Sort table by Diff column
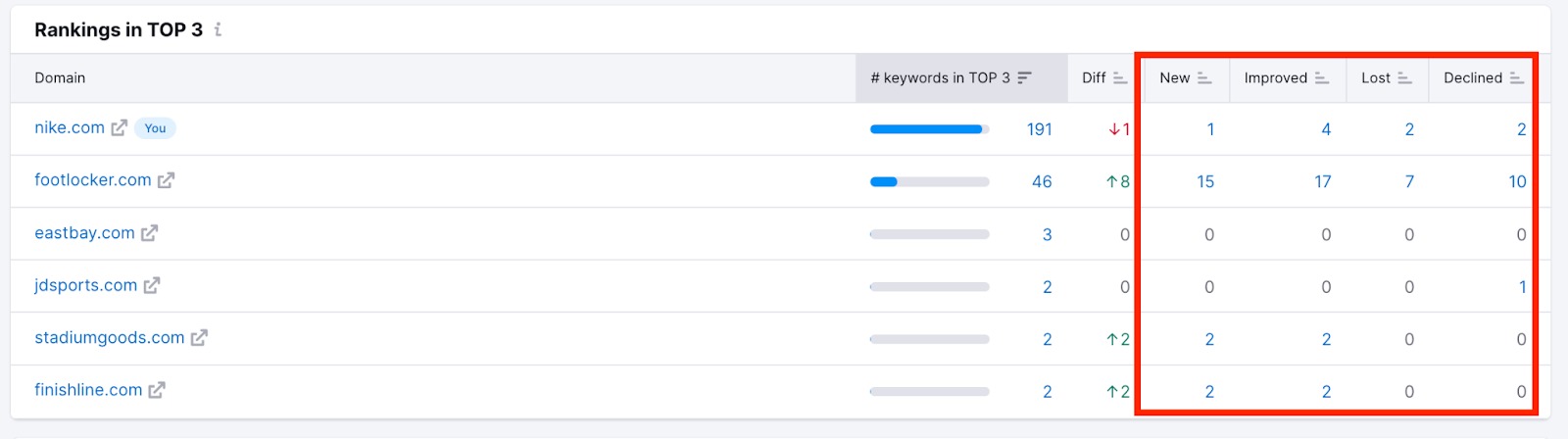1568x439 pixels. 1120,78
